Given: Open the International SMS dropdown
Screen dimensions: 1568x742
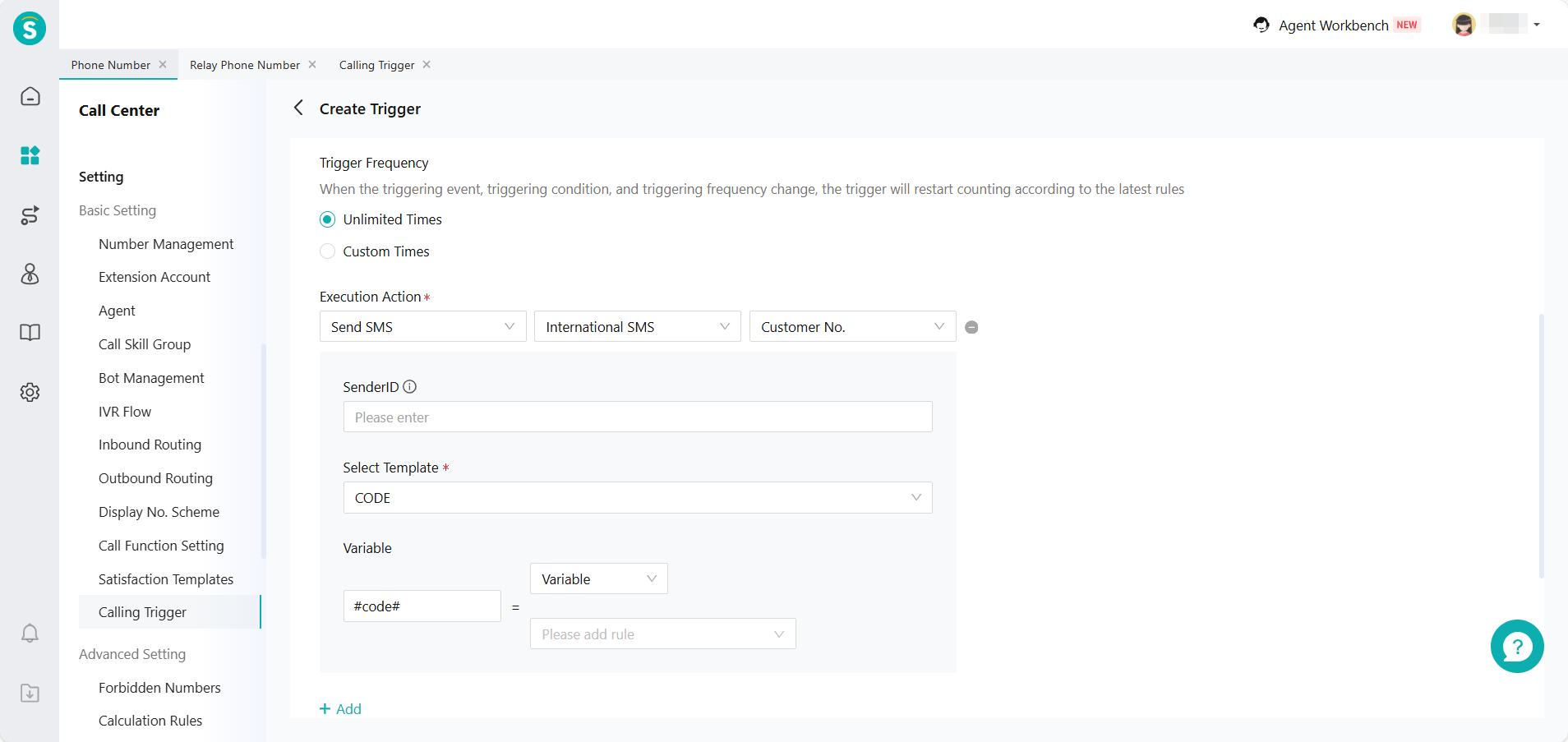Looking at the screenshot, I should click(x=637, y=327).
